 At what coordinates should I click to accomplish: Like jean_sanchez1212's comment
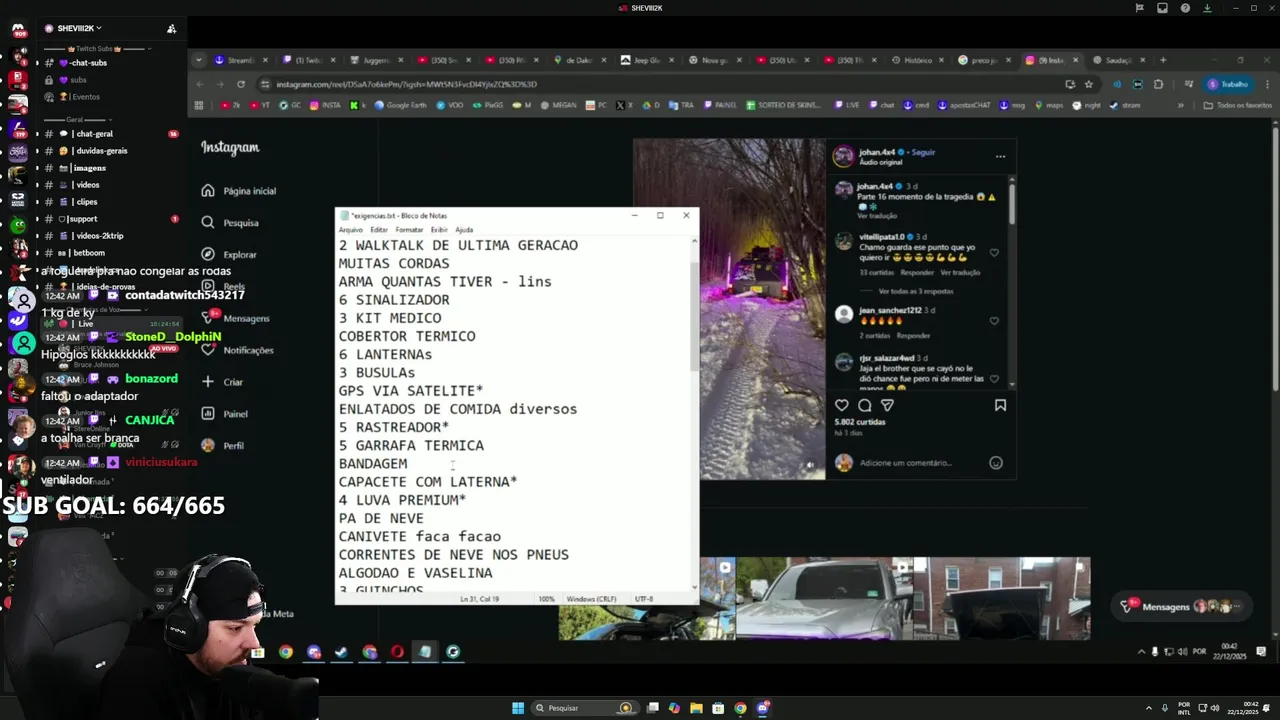994,321
